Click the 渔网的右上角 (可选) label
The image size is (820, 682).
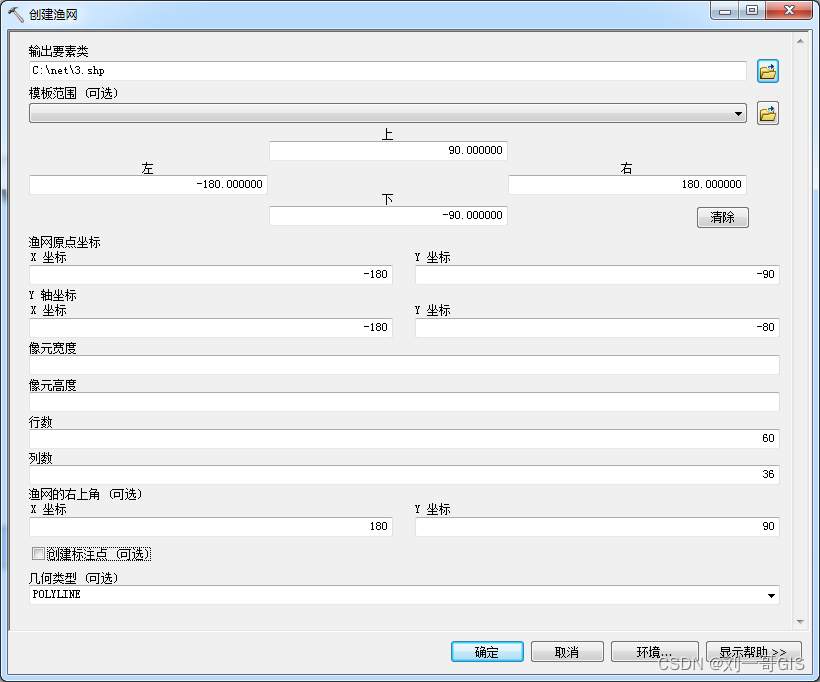(85, 494)
